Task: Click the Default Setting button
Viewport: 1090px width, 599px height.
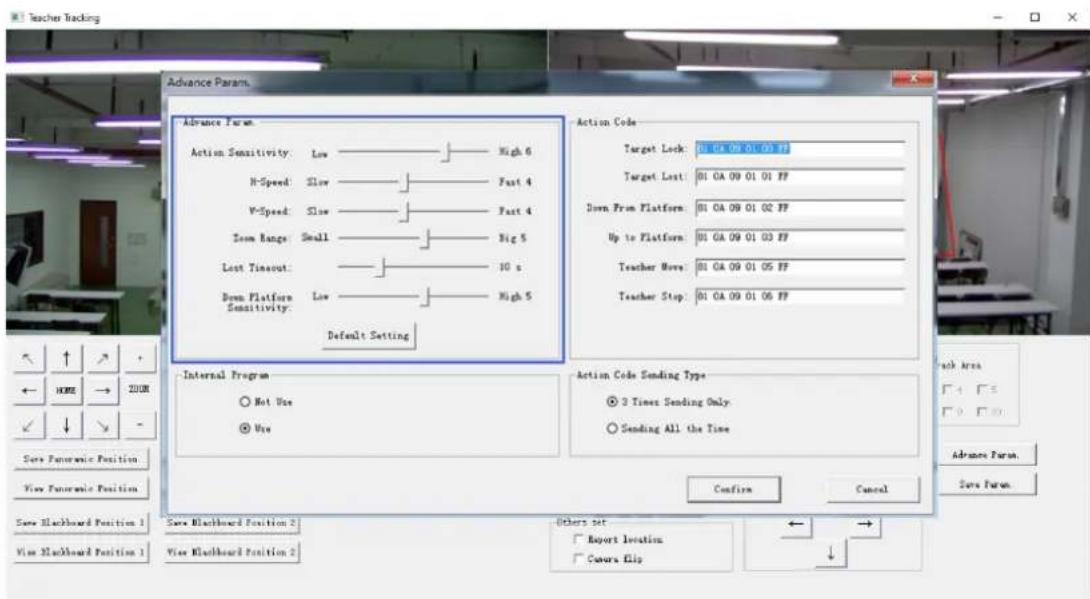Action: (x=368, y=336)
